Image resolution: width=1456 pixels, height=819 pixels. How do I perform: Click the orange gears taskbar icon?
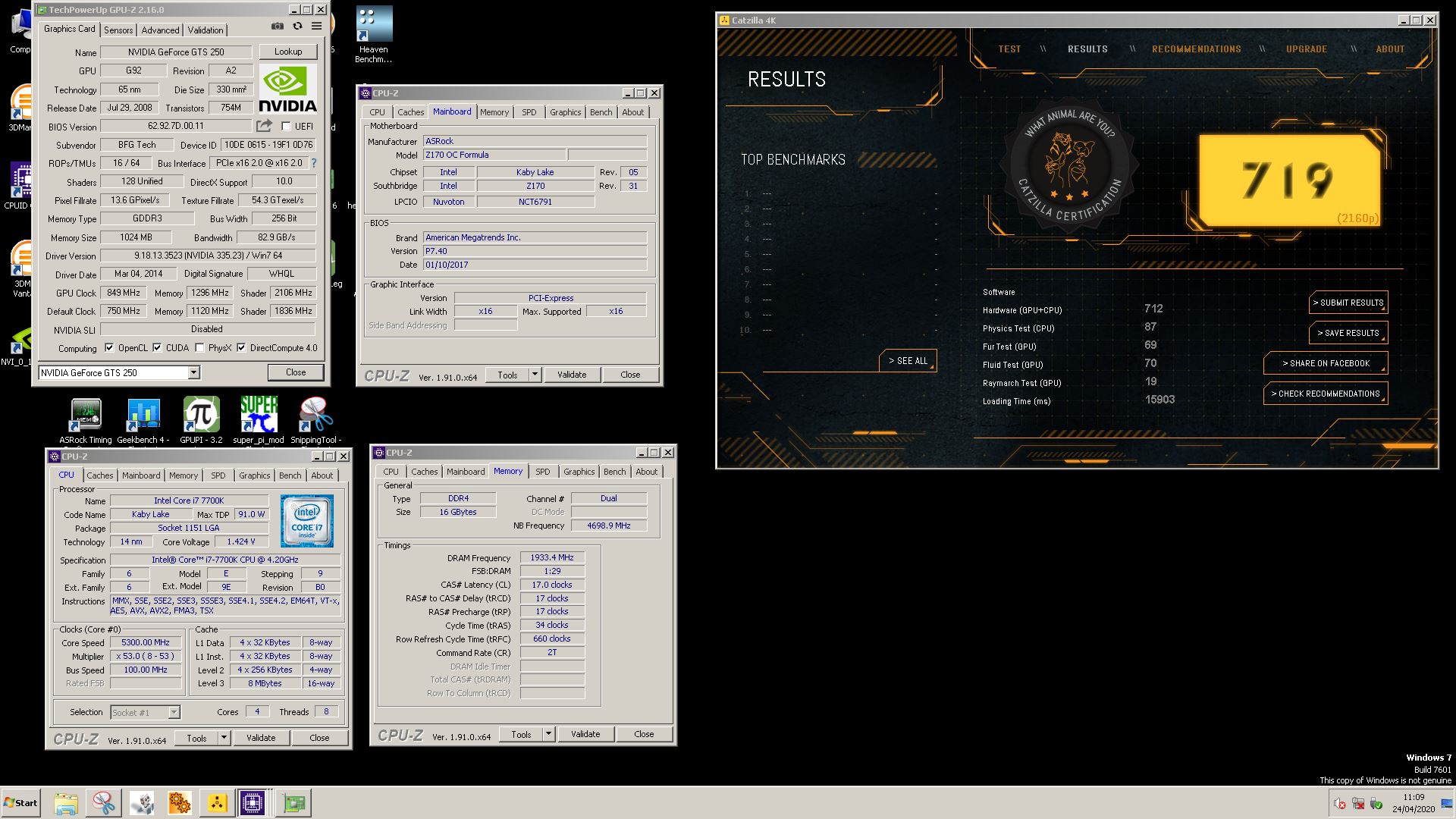point(180,803)
